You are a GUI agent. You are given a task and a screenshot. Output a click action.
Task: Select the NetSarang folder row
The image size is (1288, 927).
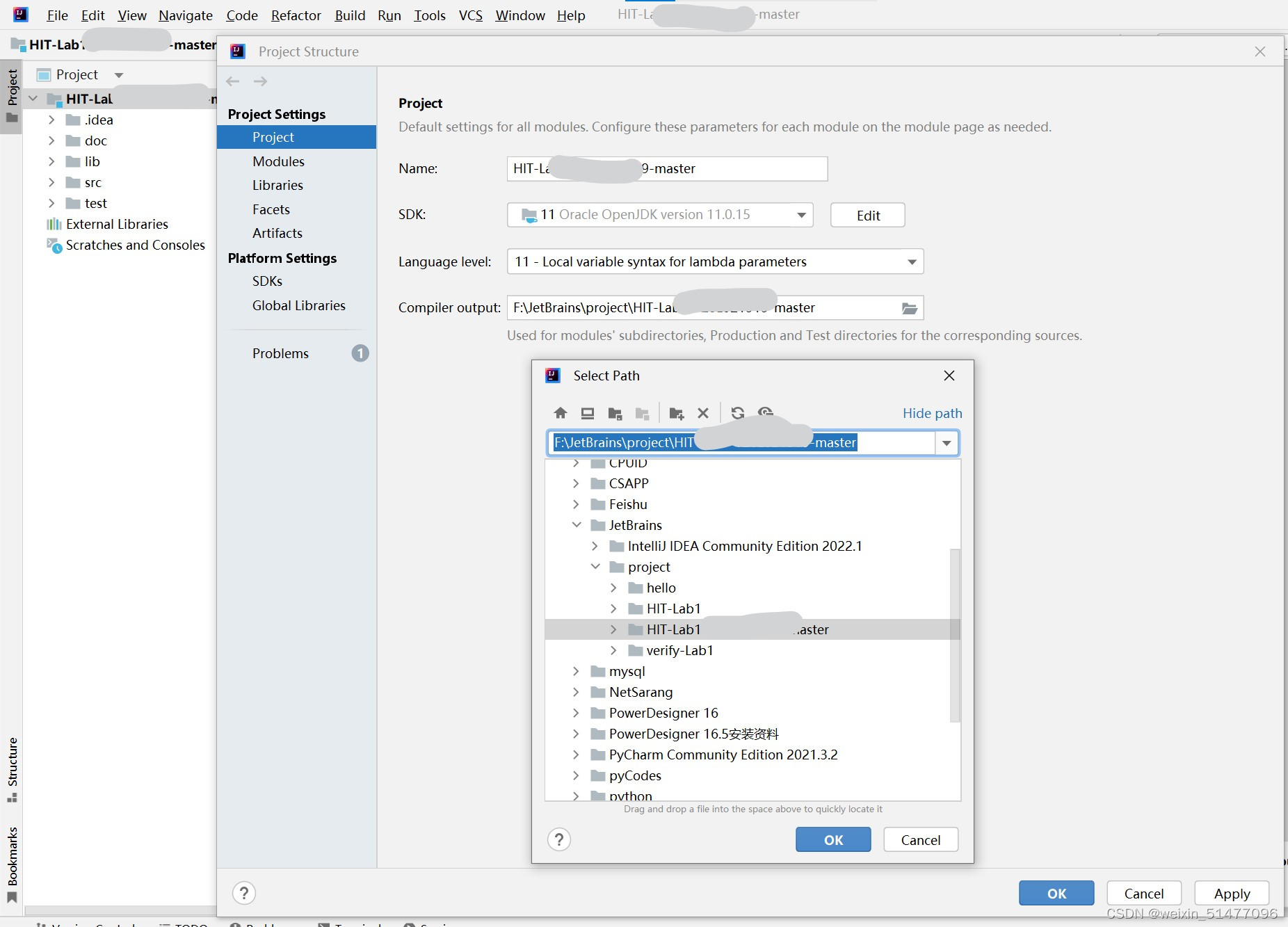(x=748, y=692)
